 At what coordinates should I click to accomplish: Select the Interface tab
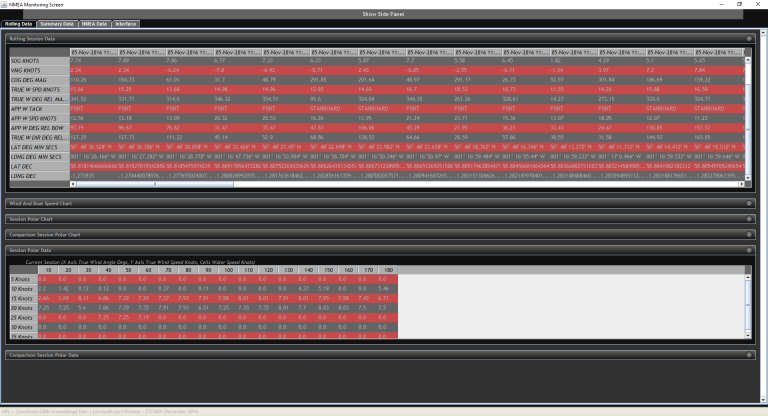pyautogui.click(x=126, y=24)
